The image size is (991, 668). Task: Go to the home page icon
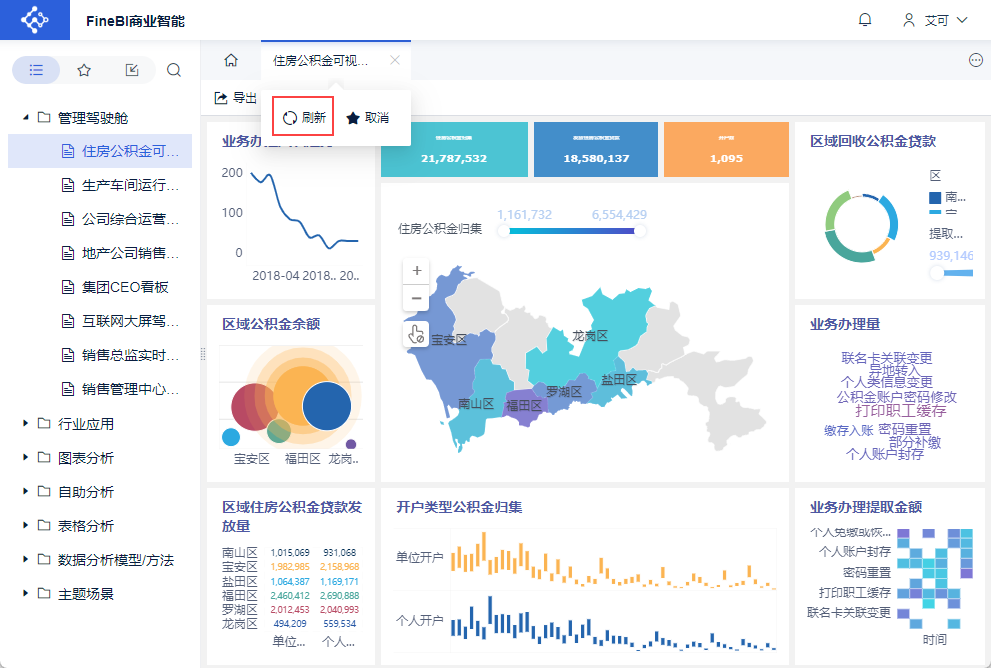coord(231,61)
